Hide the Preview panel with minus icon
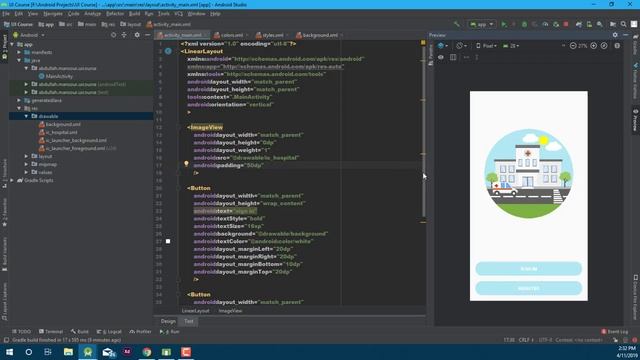Viewport: 640px width, 360px height. point(625,35)
